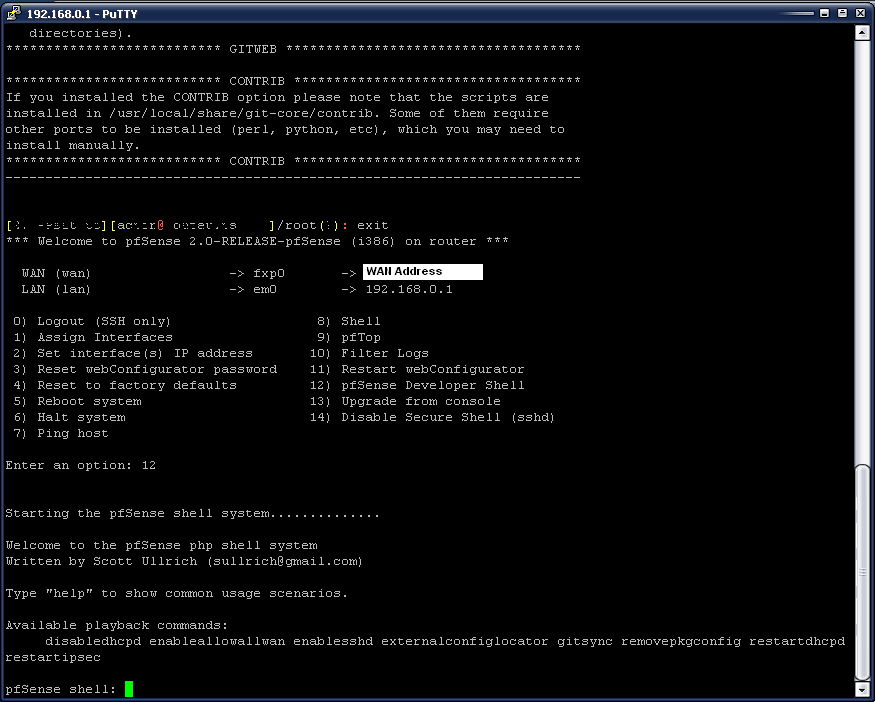Click '12) pfSense Developer Shell' option text

tap(417, 386)
